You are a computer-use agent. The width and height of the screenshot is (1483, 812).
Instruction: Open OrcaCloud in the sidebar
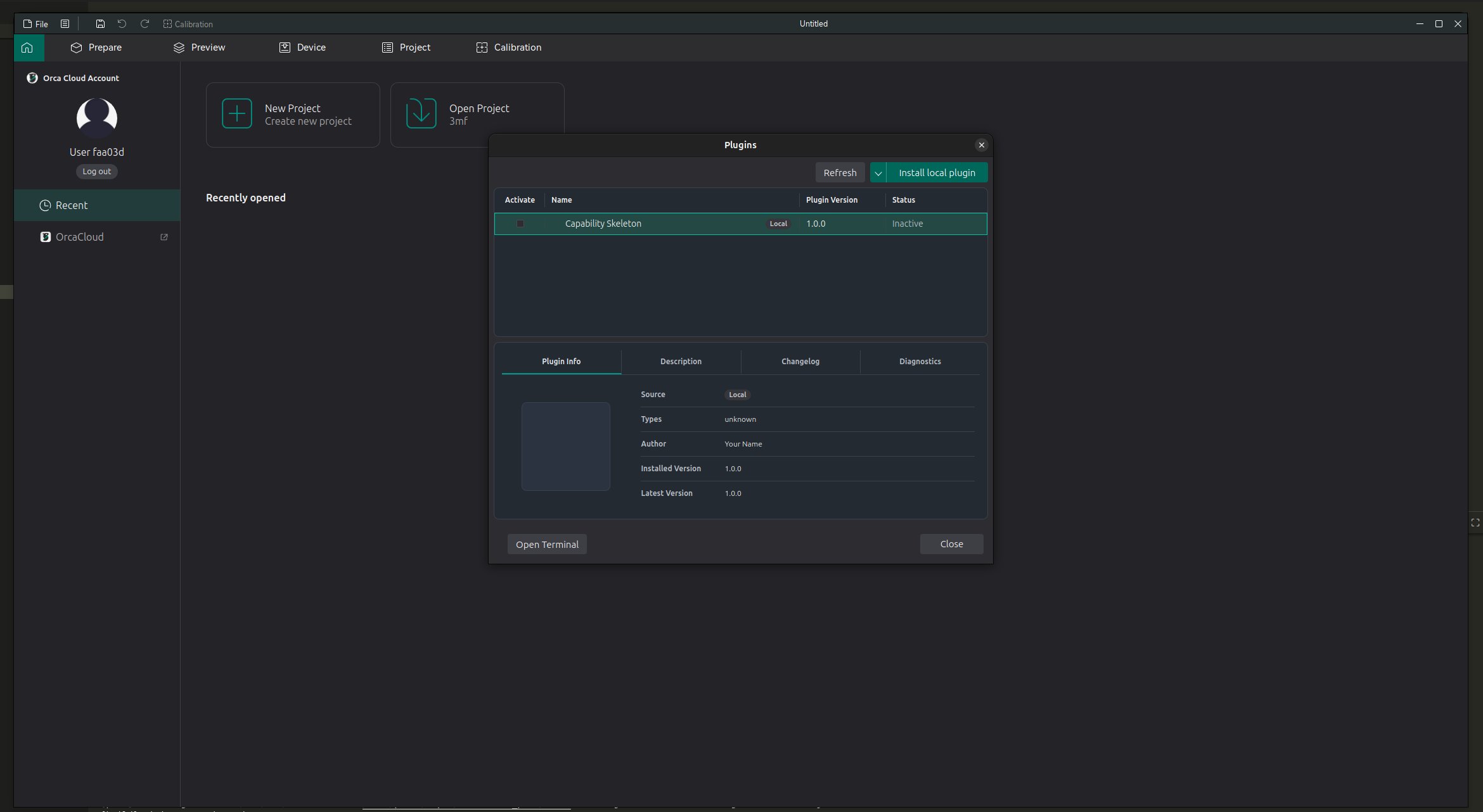coord(97,237)
